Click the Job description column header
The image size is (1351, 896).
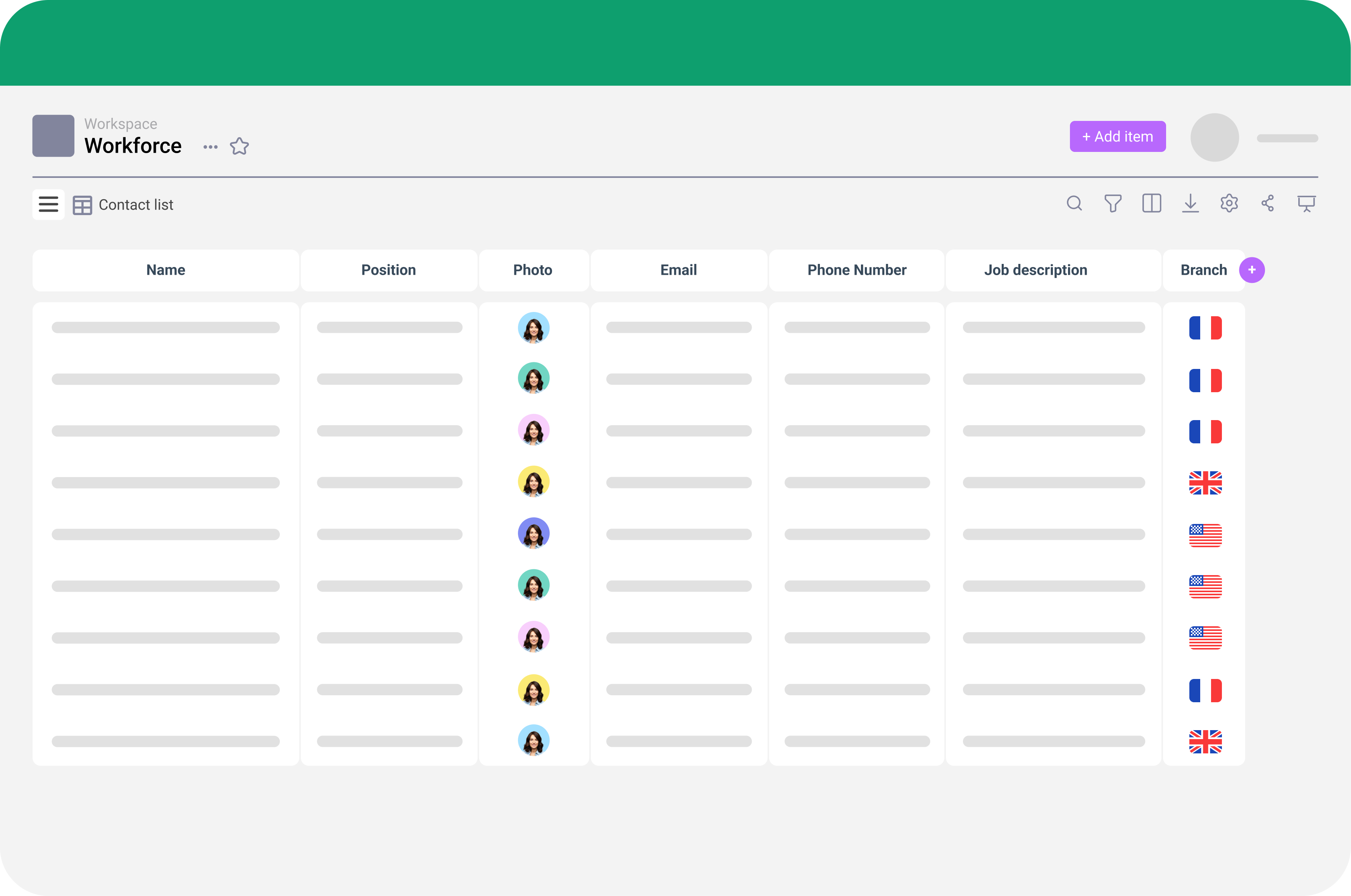coord(1035,270)
